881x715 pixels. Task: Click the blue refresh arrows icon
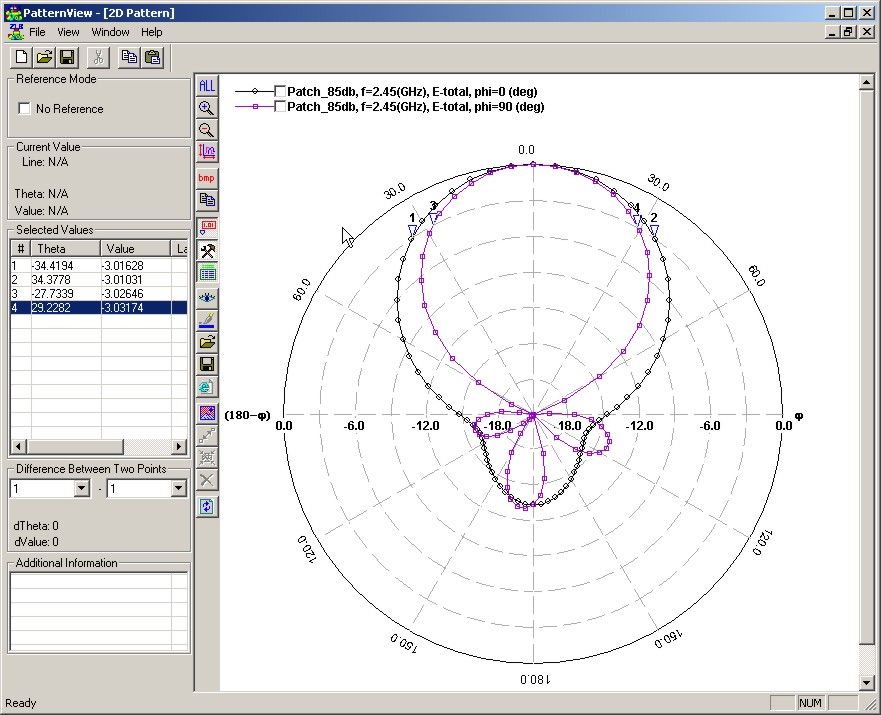pos(207,507)
